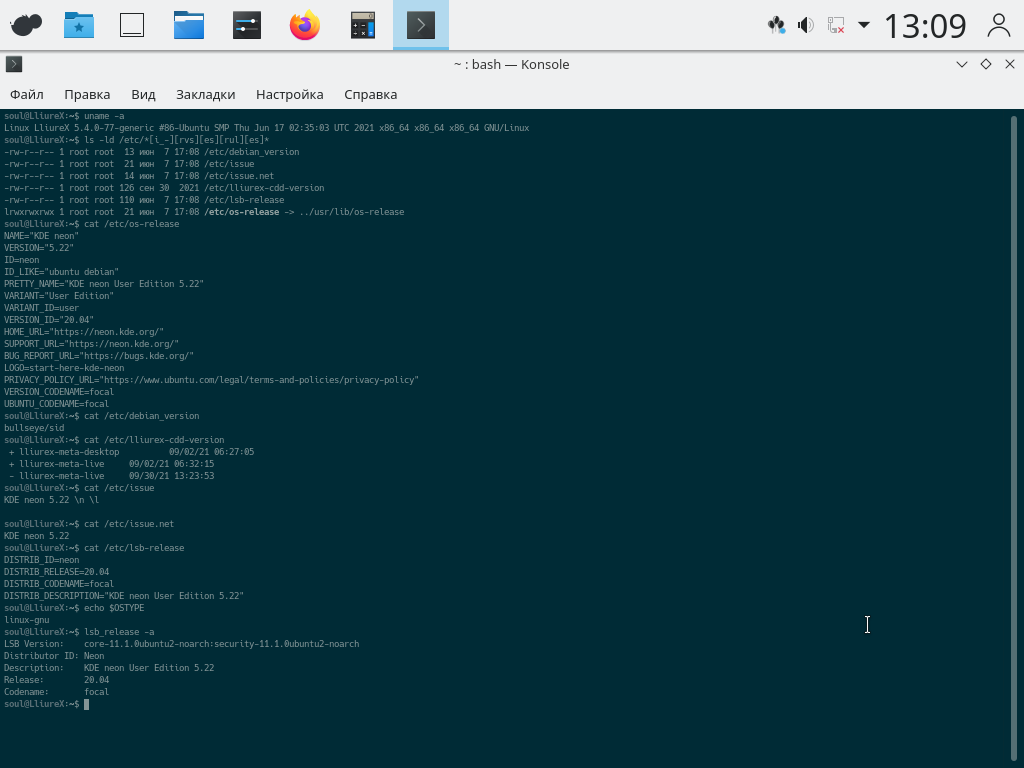The width and height of the screenshot is (1024, 768).
Task: Click the lliurex-meta-live line dated 09/30/21
Action: click(x=112, y=475)
